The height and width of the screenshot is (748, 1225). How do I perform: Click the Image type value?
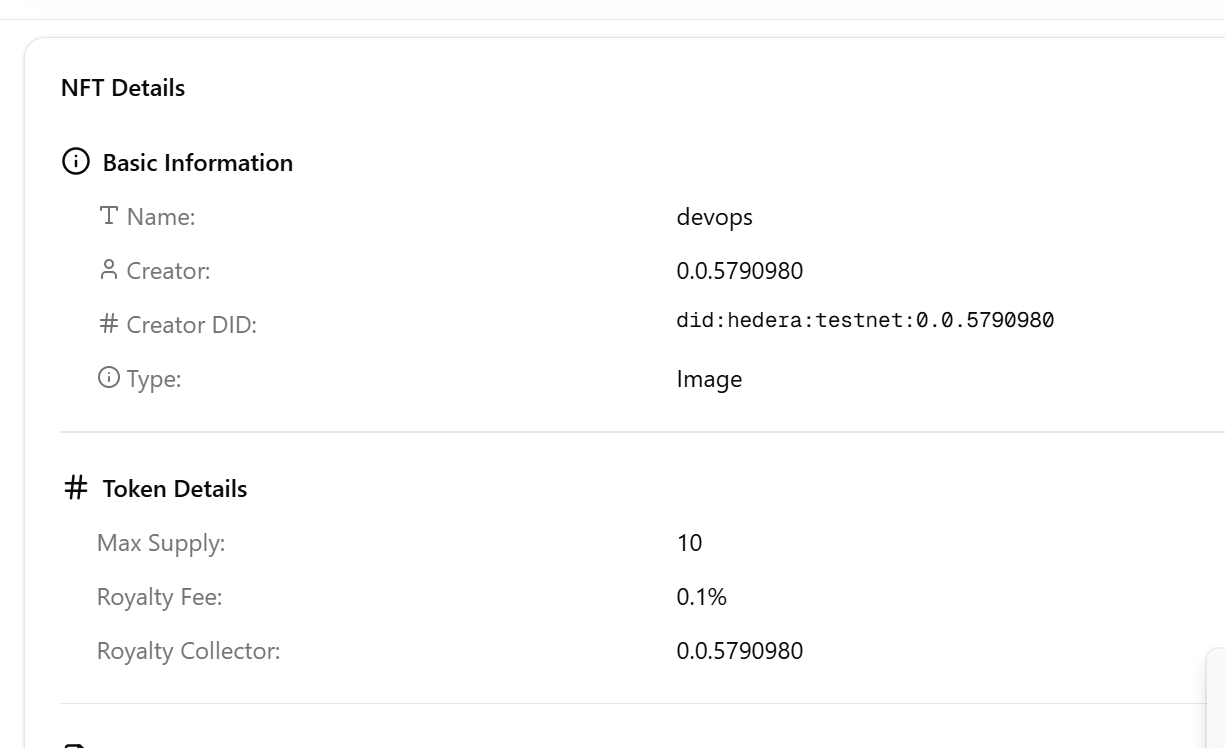click(x=709, y=379)
